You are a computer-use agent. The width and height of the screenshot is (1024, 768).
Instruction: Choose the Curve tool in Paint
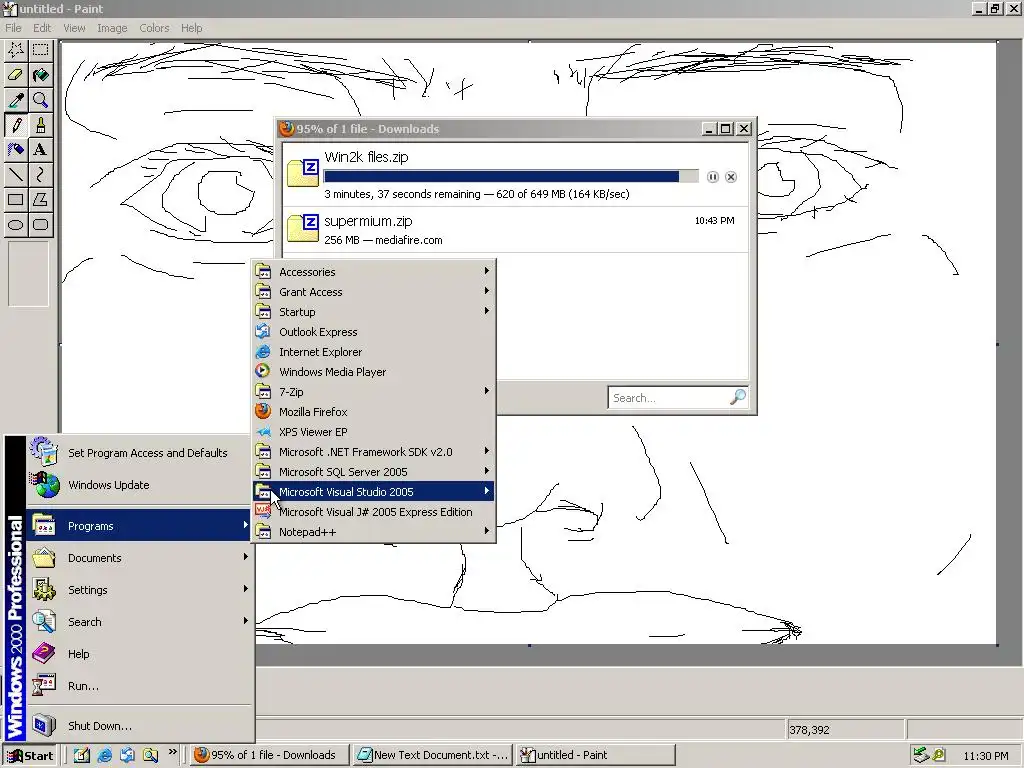point(40,174)
